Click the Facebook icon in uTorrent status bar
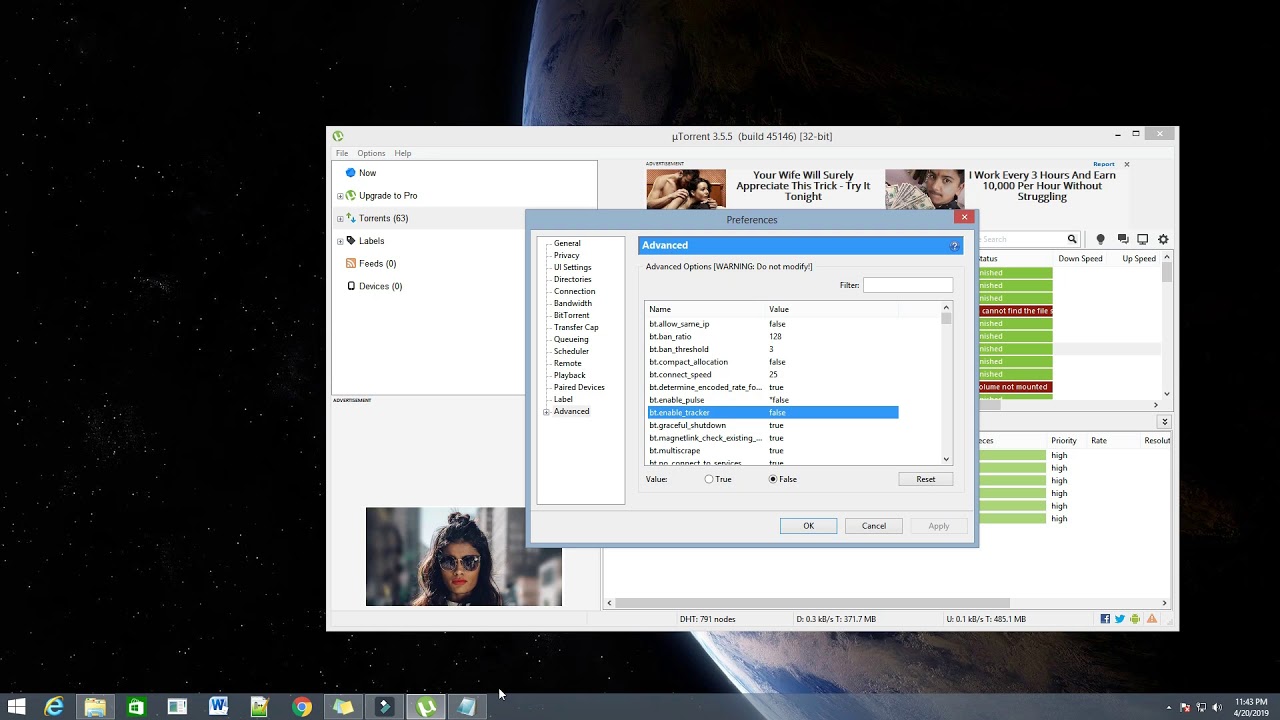1280x720 pixels. [1105, 619]
